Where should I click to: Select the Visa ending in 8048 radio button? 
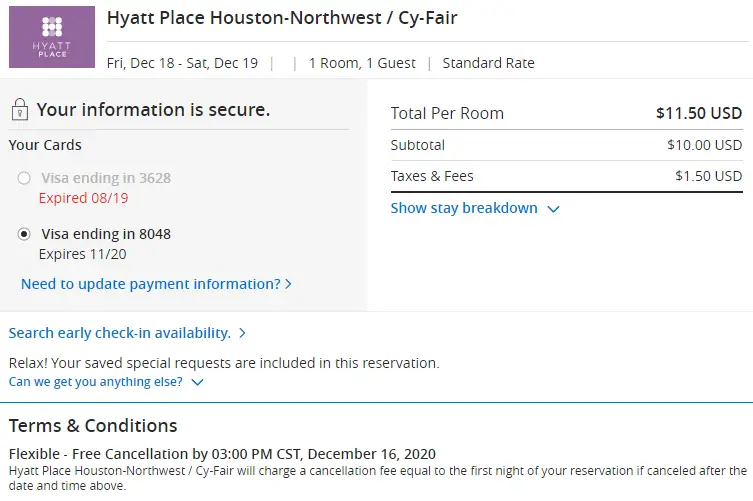24,234
